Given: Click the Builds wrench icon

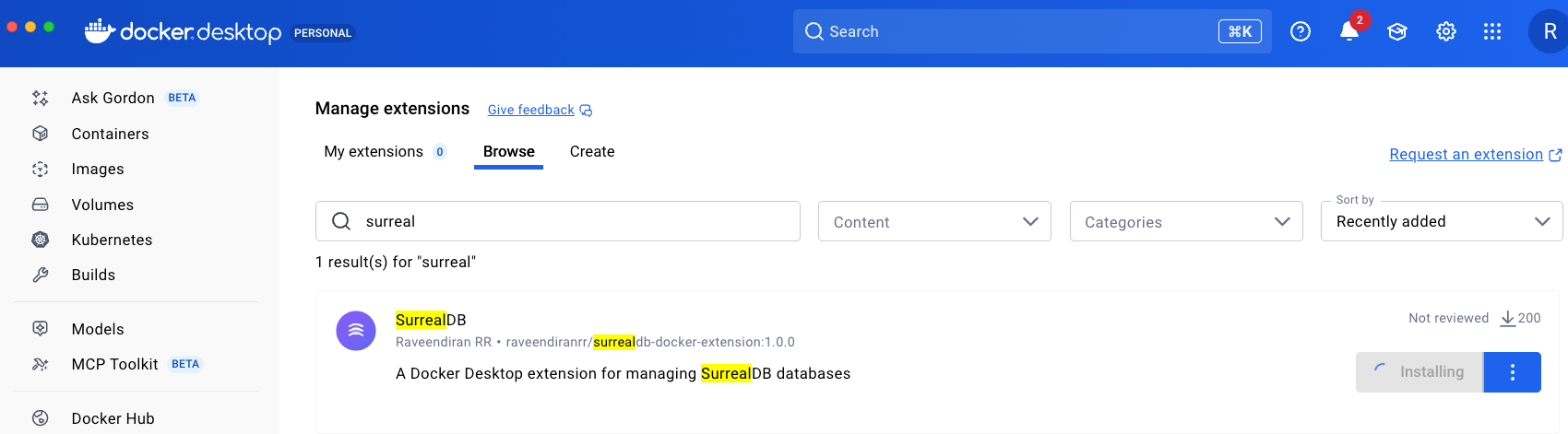Looking at the screenshot, I should coord(41,275).
